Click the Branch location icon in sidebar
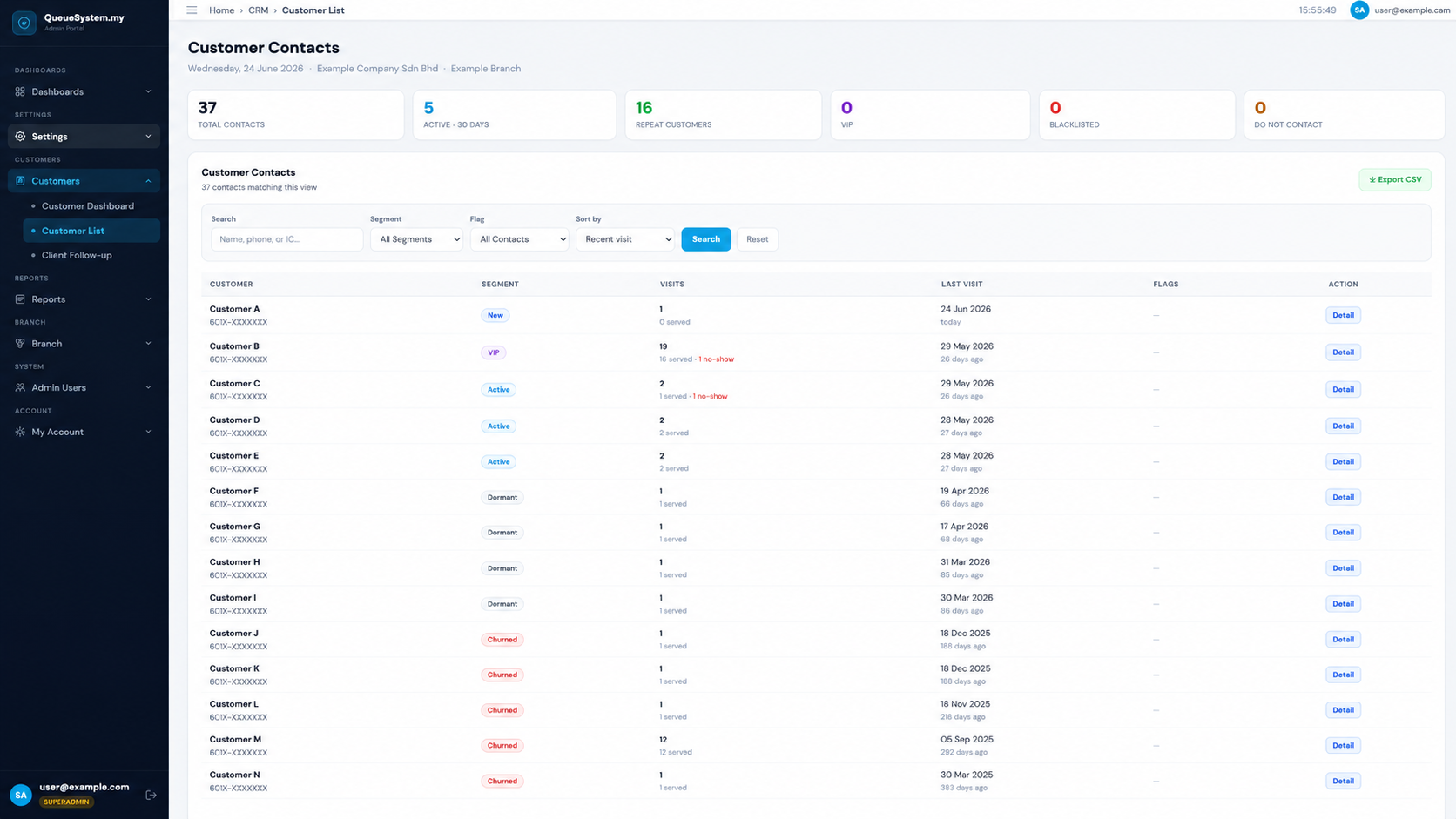This screenshot has width=1456, height=819. pyautogui.click(x=20, y=344)
